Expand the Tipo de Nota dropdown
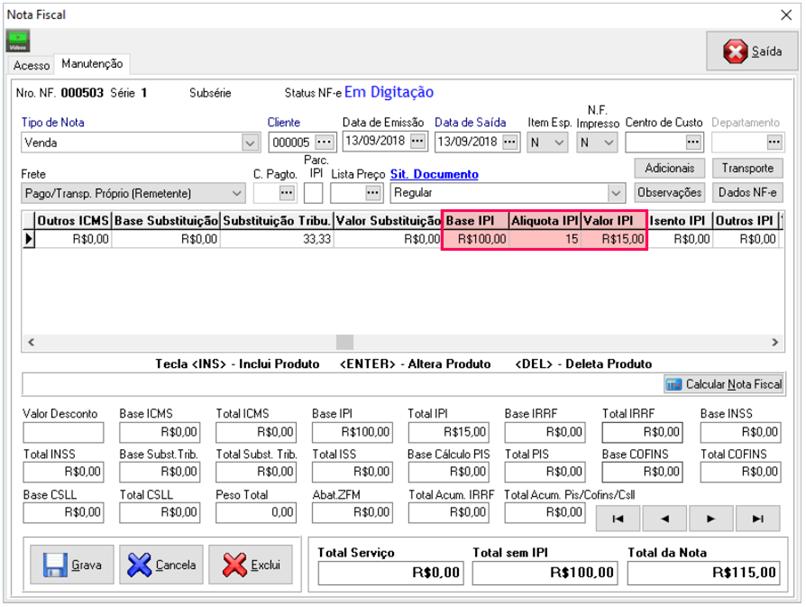This screenshot has width=806, height=607. (x=250, y=143)
